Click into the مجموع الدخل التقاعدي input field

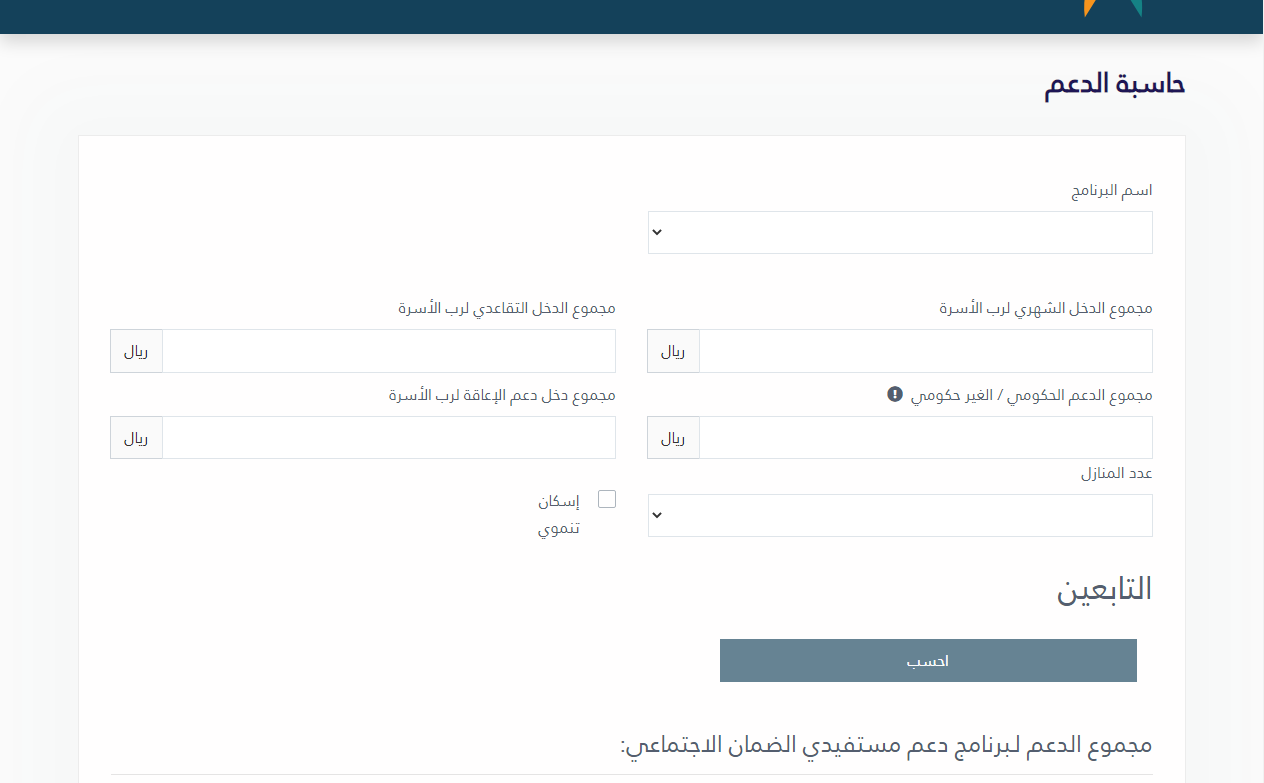(x=388, y=351)
